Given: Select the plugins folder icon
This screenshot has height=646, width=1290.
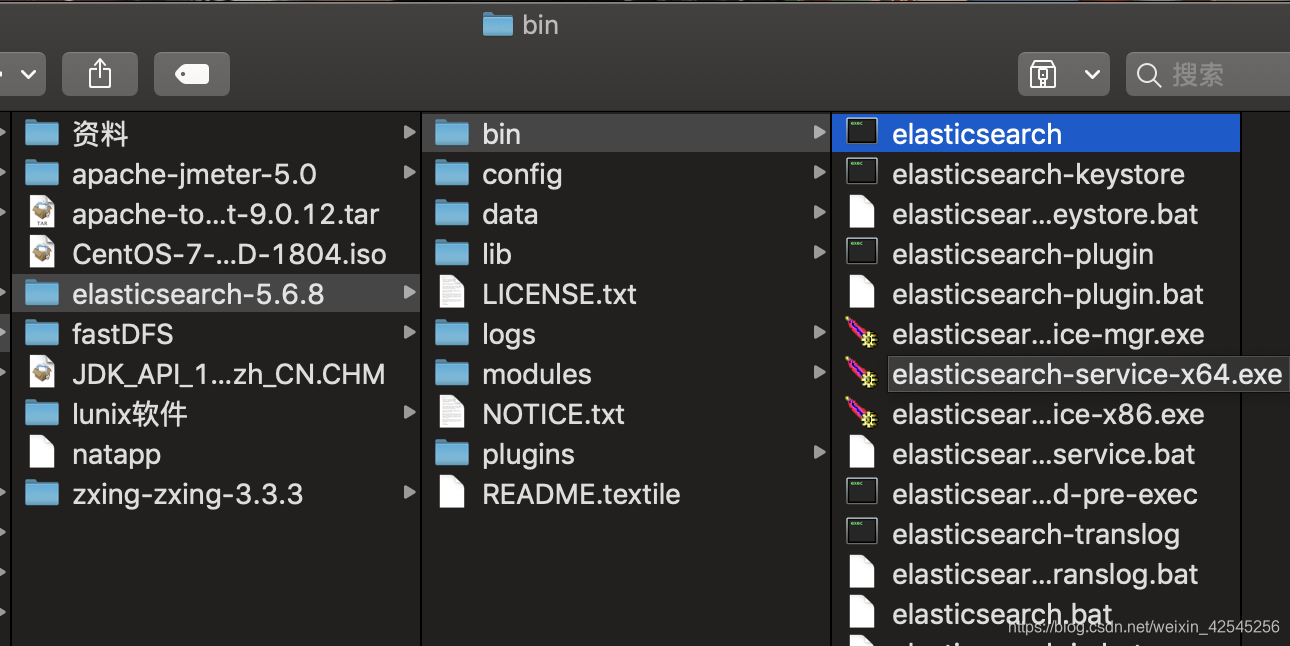Looking at the screenshot, I should (452, 453).
